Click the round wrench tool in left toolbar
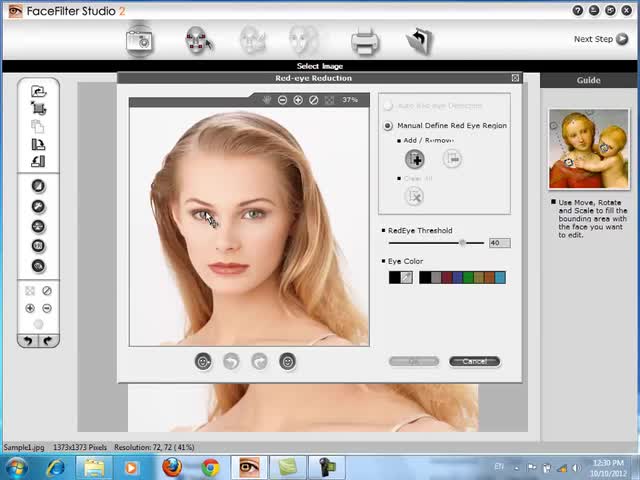 pos(38,207)
